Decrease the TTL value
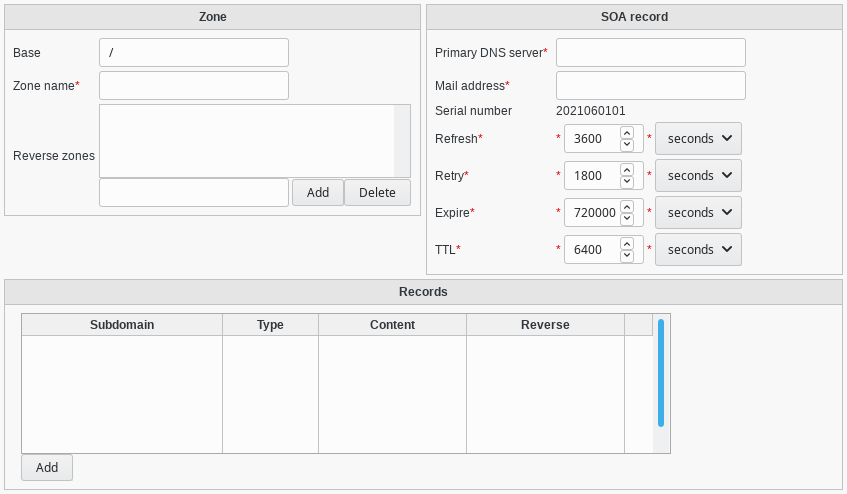The width and height of the screenshot is (847, 494). (627, 255)
